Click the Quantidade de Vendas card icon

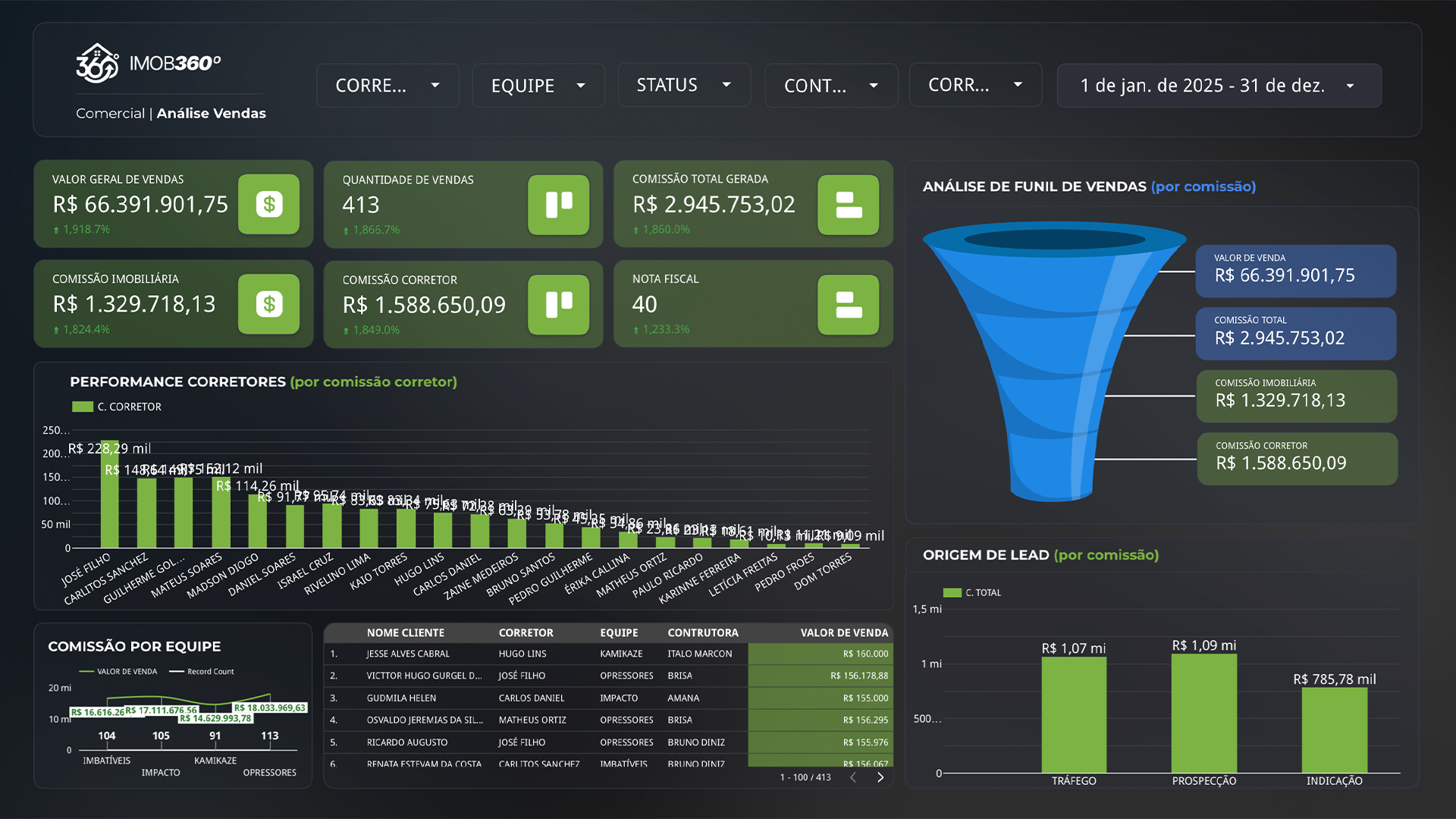click(558, 205)
